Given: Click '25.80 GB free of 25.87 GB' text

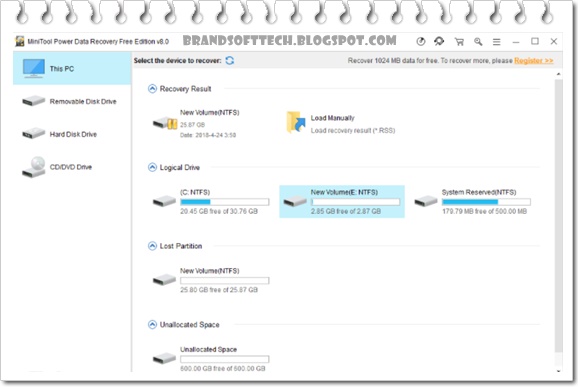Looking at the screenshot, I should [219, 290].
